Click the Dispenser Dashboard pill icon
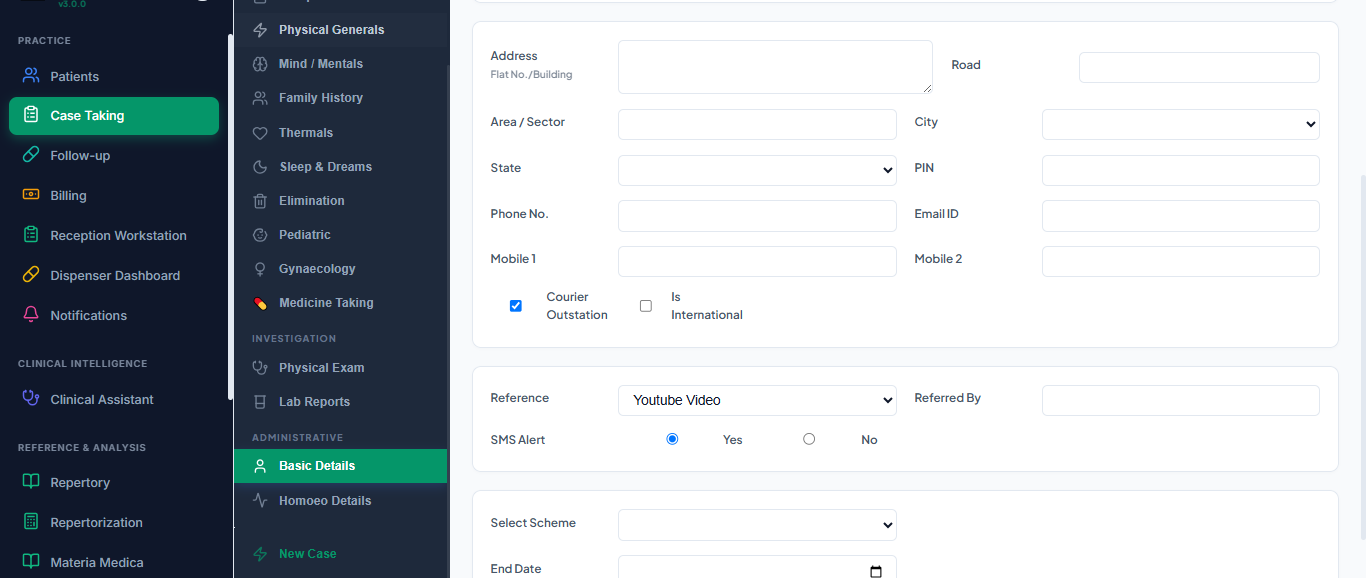1366x578 pixels. (31, 275)
